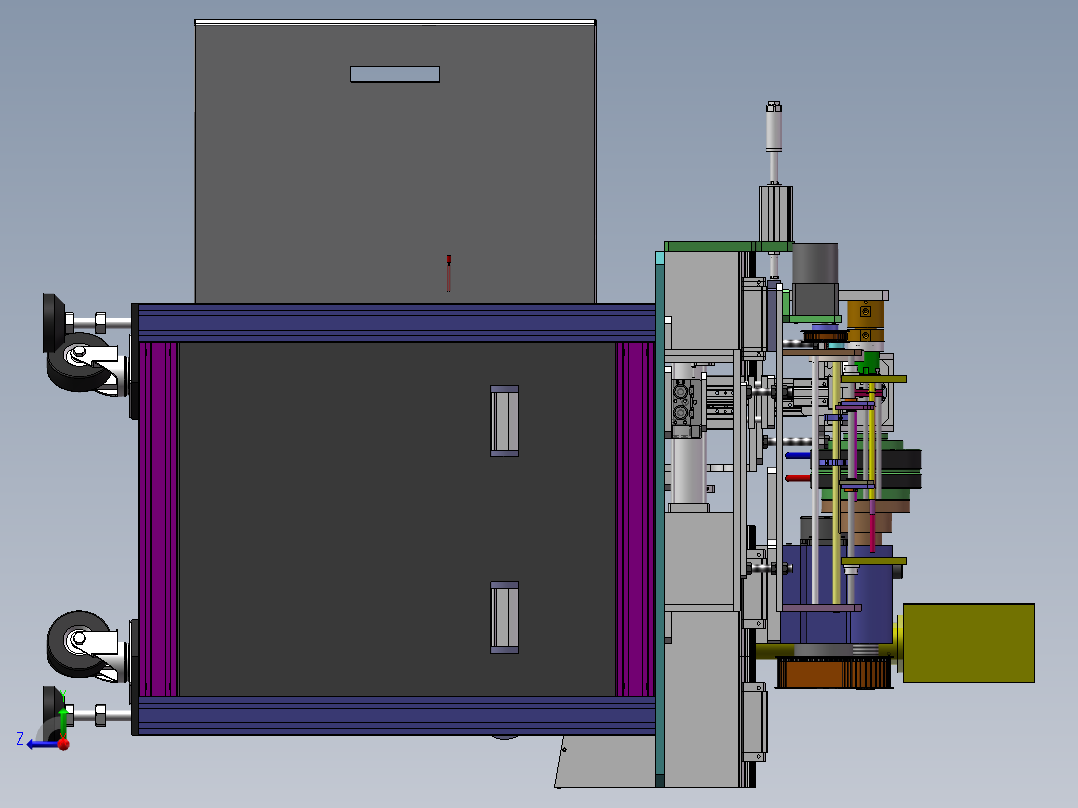Viewport: 1078px width, 808px height.
Task: Select the dark gray stepper motor body
Action: point(815,279)
